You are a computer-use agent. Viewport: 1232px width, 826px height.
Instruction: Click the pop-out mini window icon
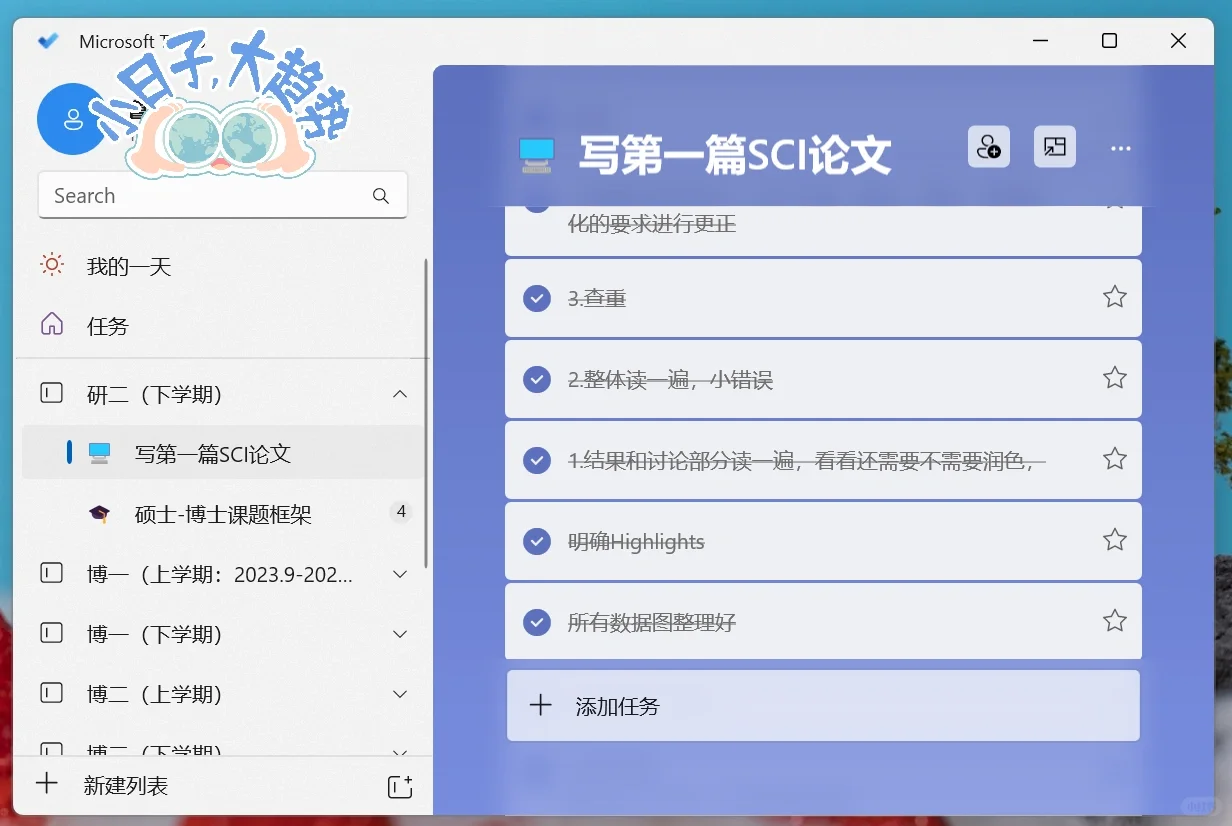[x=1054, y=147]
